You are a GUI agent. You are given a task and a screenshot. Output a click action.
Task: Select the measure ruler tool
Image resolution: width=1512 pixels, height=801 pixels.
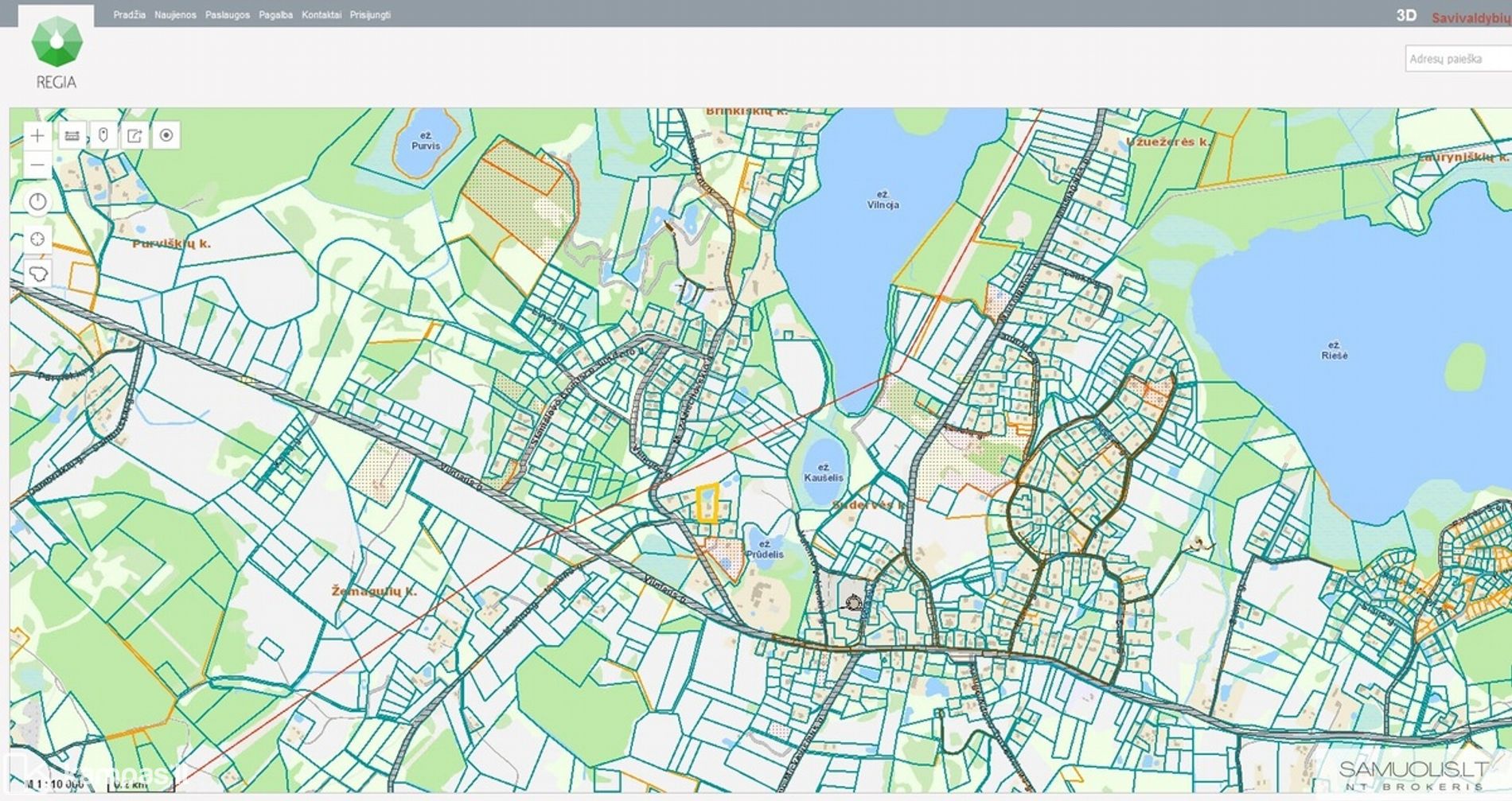point(72,135)
